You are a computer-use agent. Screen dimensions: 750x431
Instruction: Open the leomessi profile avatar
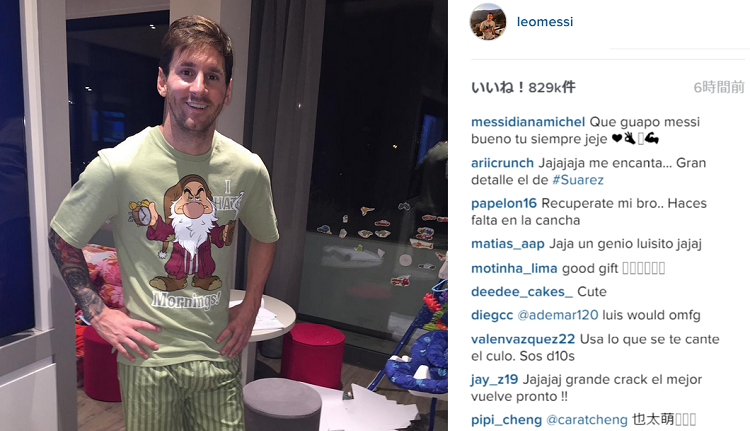pyautogui.click(x=488, y=22)
